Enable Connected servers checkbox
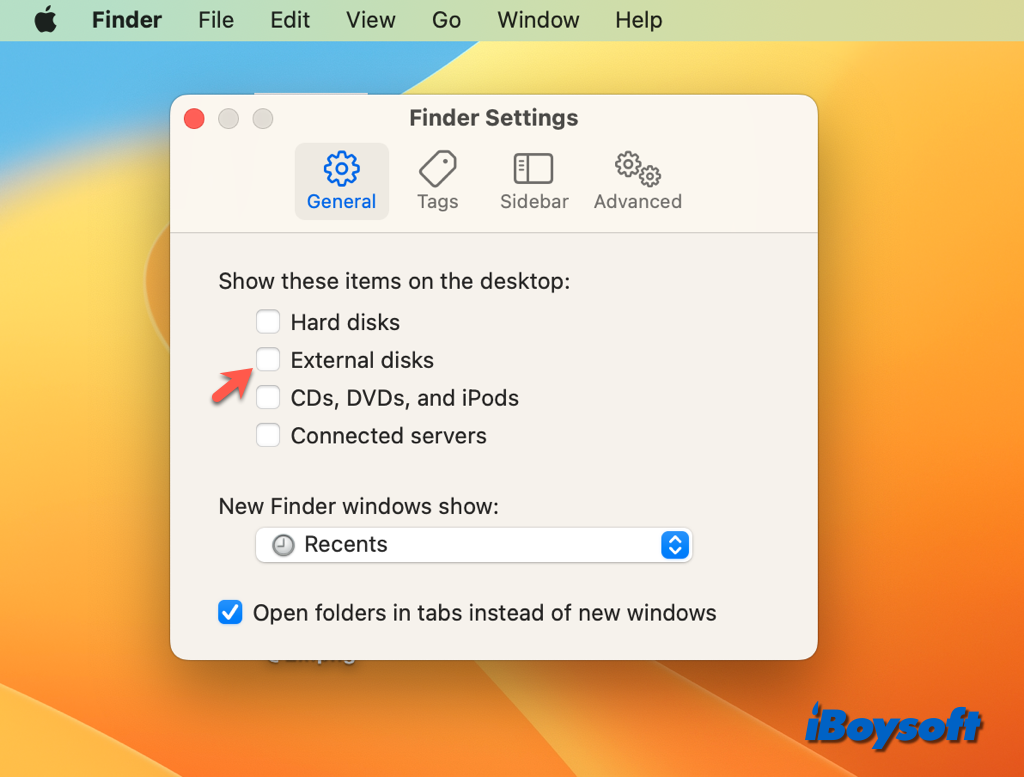The width and height of the screenshot is (1024, 777). click(x=268, y=436)
